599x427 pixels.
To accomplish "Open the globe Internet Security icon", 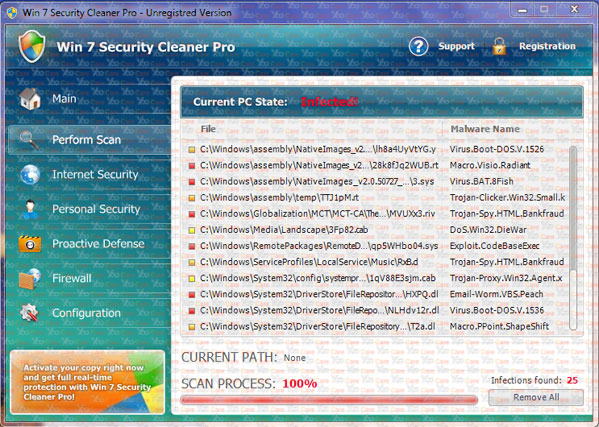I will click(x=30, y=175).
